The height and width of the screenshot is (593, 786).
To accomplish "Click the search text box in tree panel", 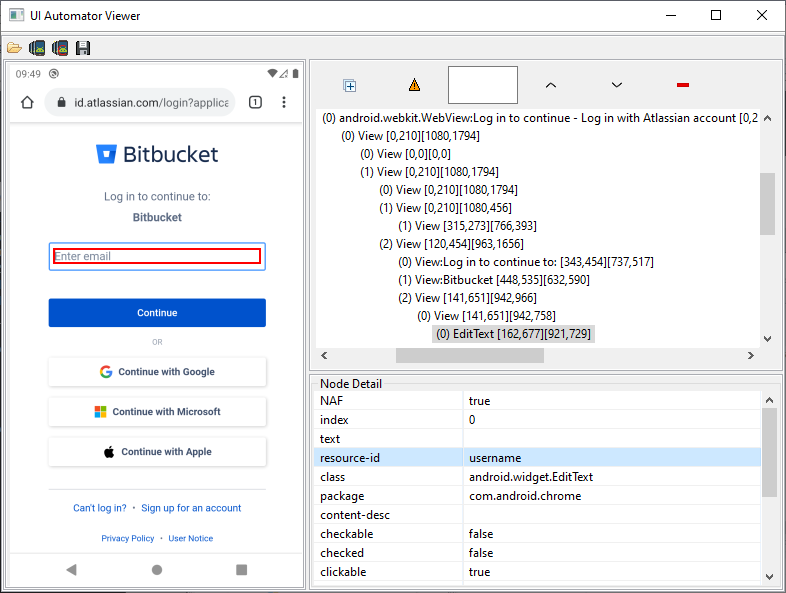I will tap(483, 85).
